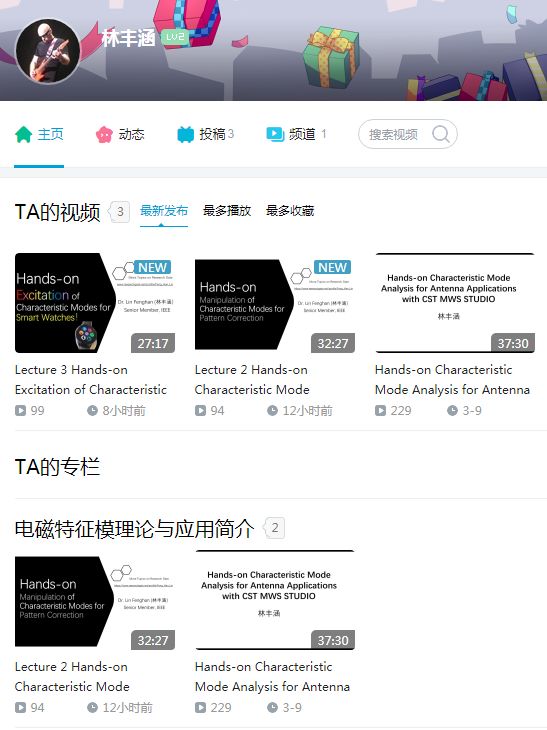Click the 频道 channel play icon

275,134
